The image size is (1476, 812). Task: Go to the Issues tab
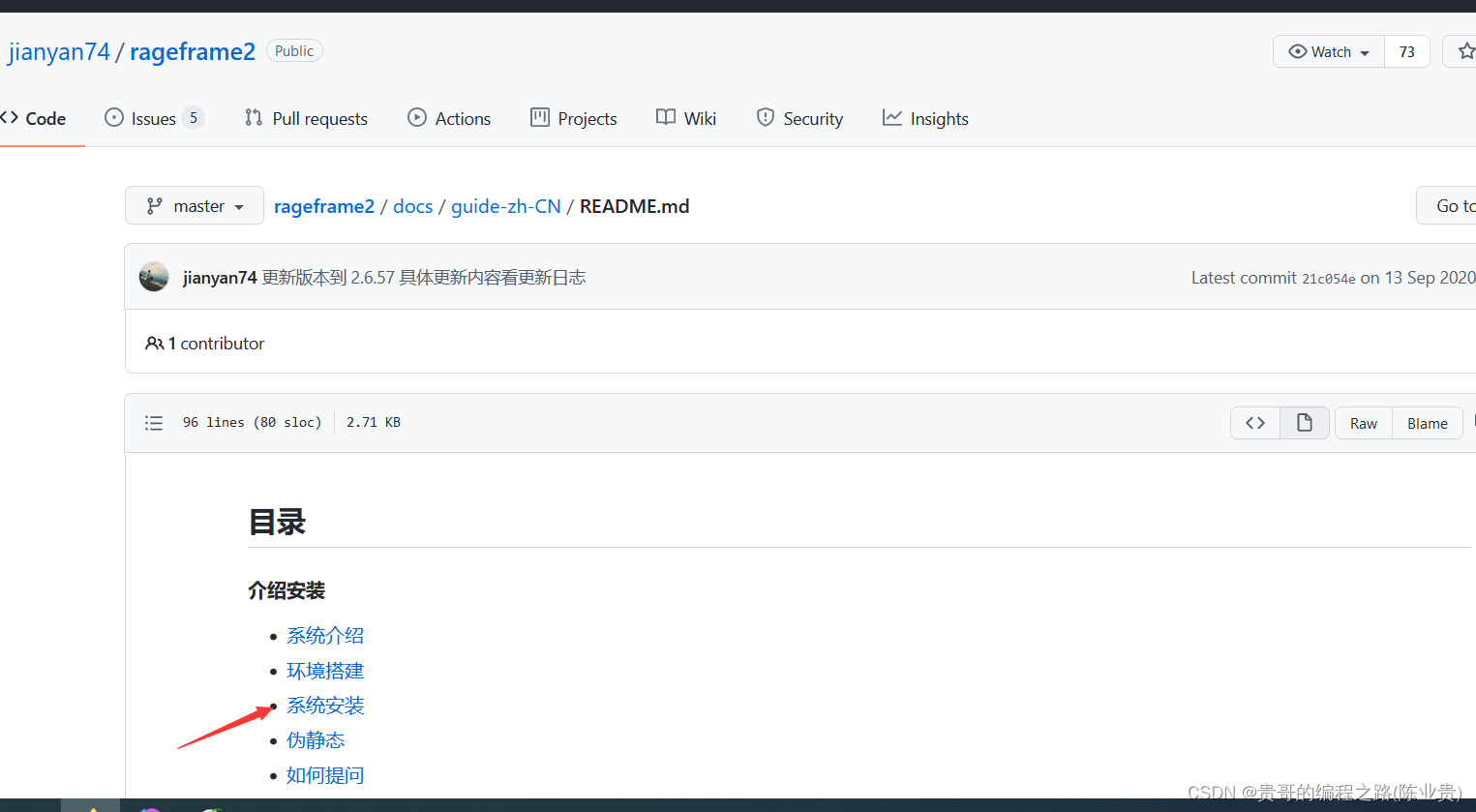click(x=154, y=118)
